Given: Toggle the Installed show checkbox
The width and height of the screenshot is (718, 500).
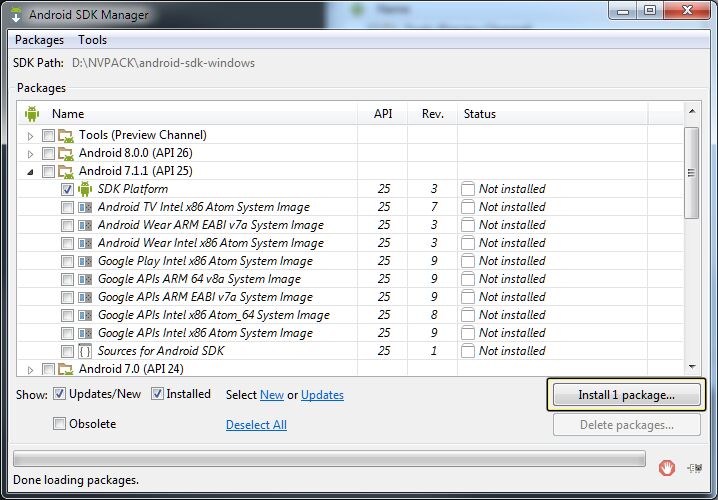Looking at the screenshot, I should 157,394.
